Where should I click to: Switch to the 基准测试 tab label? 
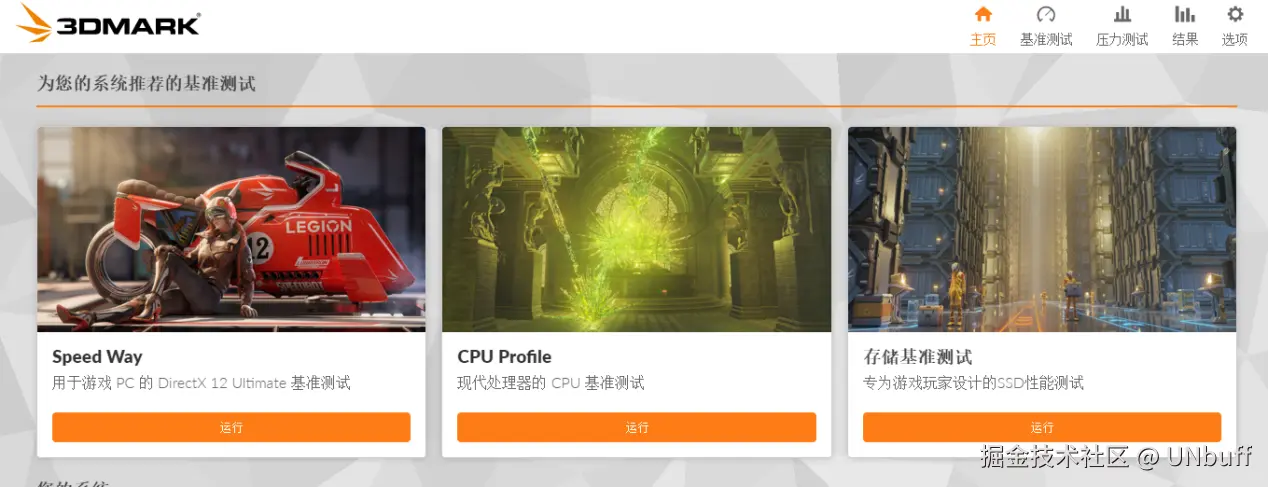1046,39
